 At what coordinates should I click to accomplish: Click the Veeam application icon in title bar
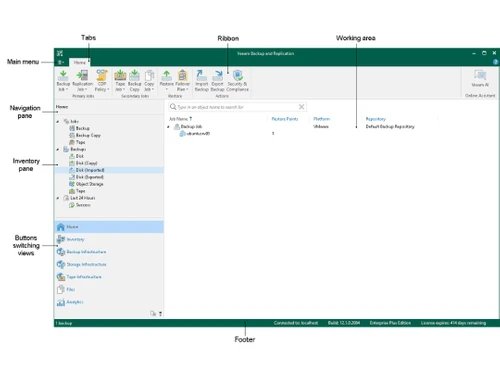60,53
